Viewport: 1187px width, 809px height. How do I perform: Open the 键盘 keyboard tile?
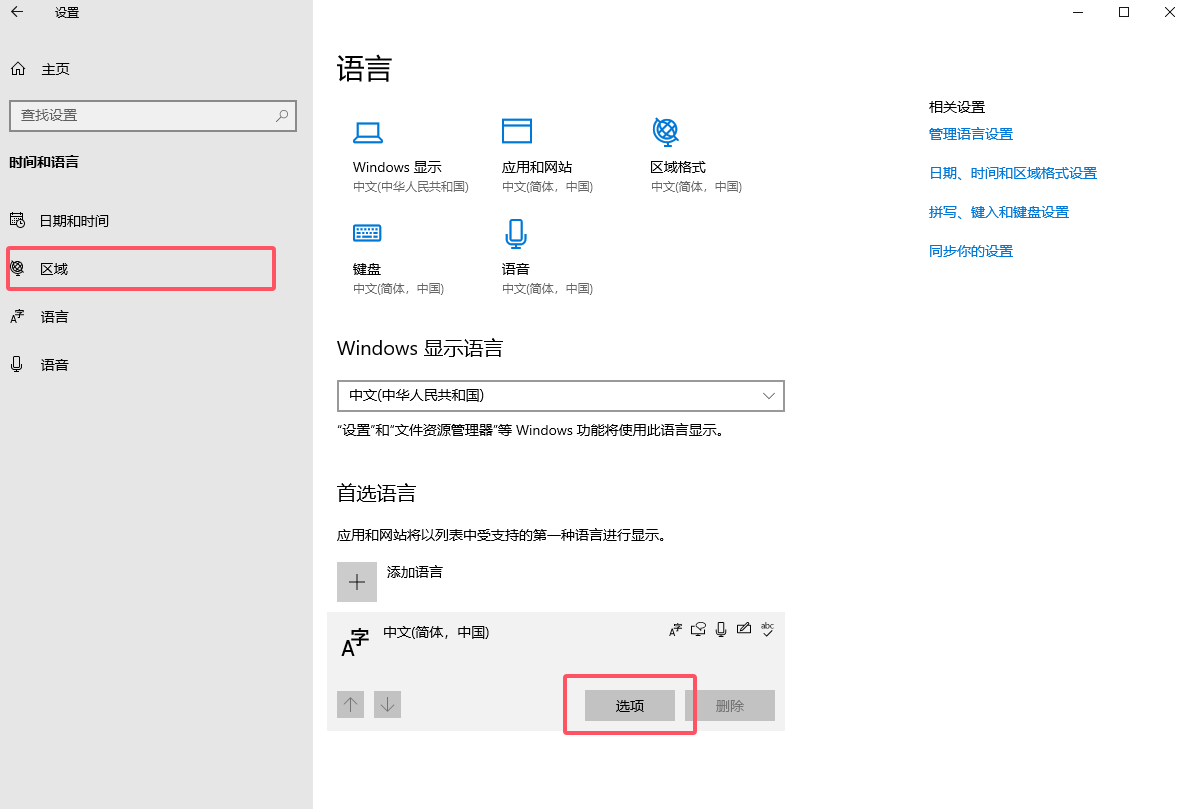coord(398,257)
